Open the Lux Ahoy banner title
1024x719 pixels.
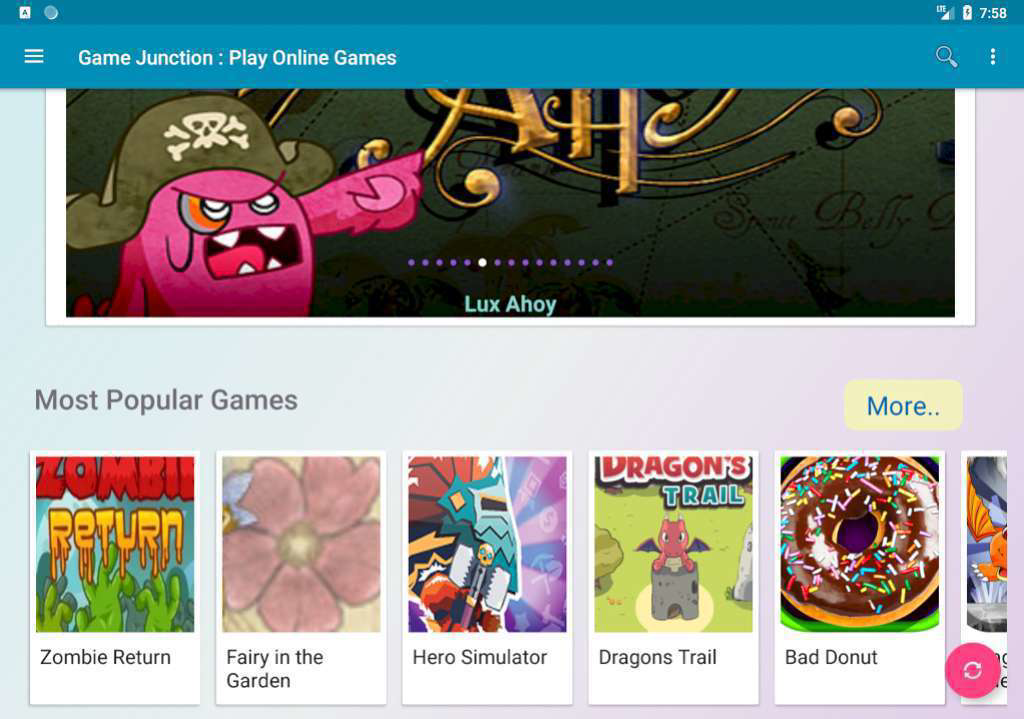coord(510,304)
